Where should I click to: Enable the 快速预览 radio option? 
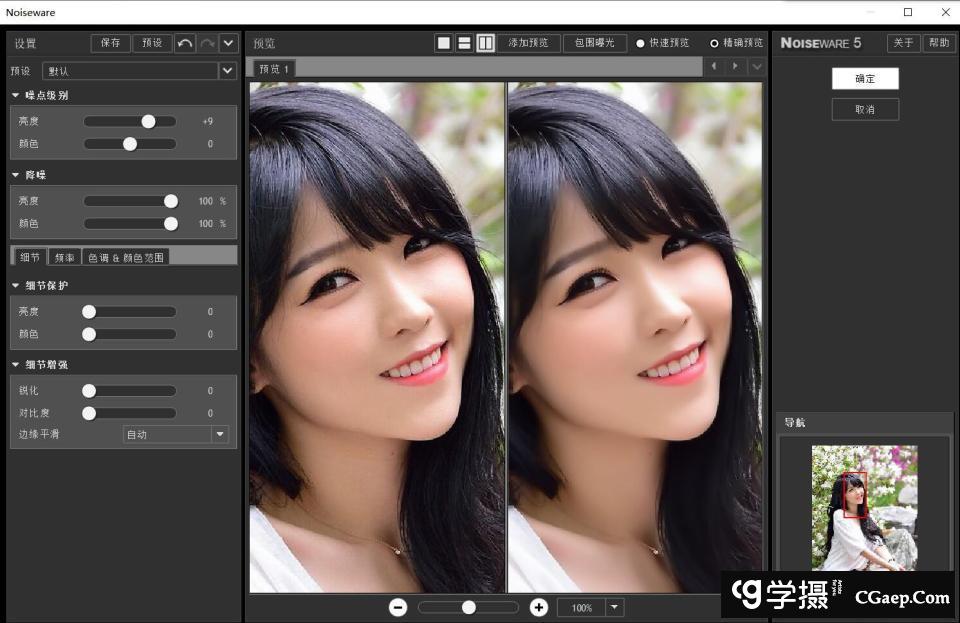641,43
